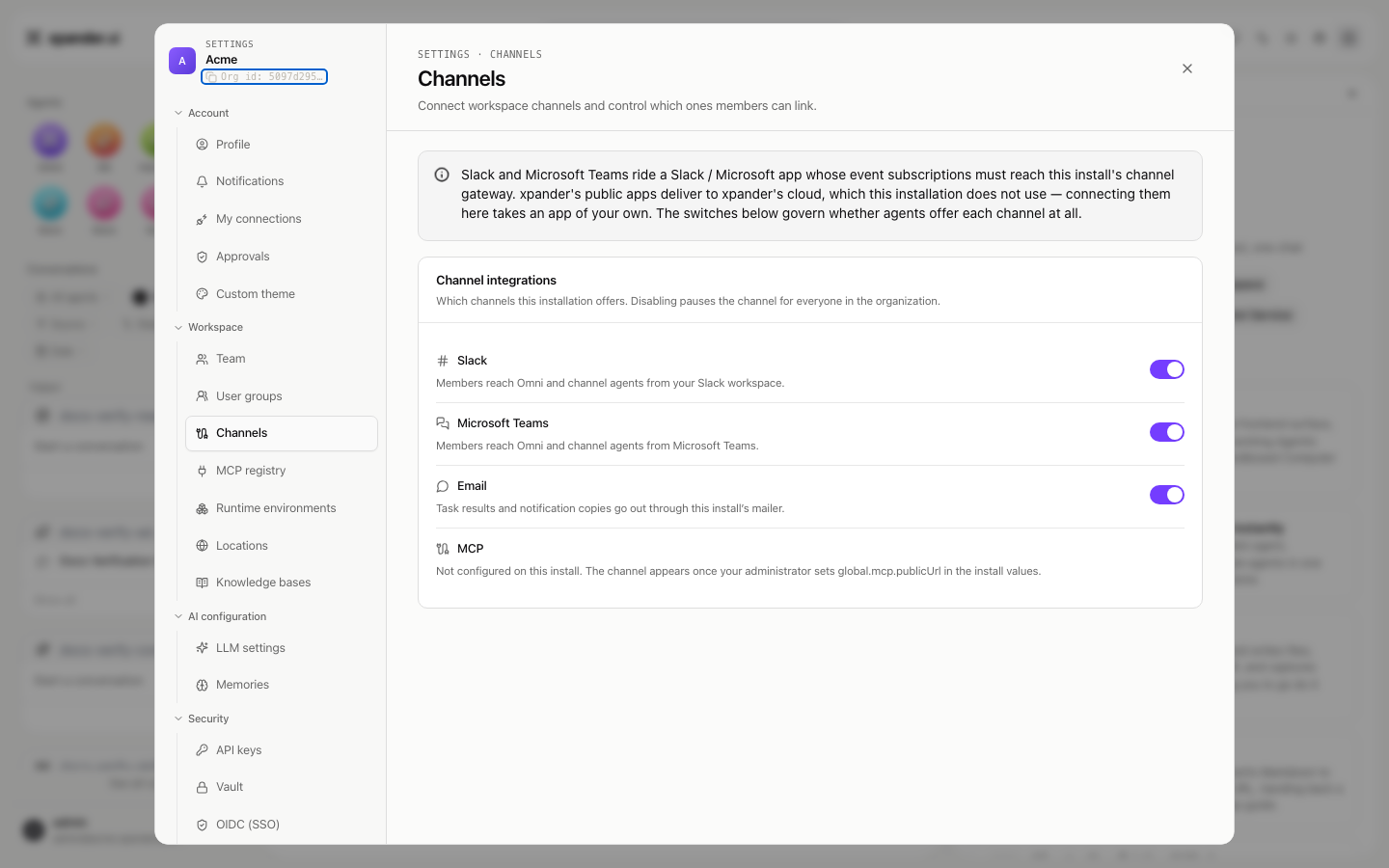
Task: Collapse the Workspace section chevron
Action: click(x=178, y=328)
